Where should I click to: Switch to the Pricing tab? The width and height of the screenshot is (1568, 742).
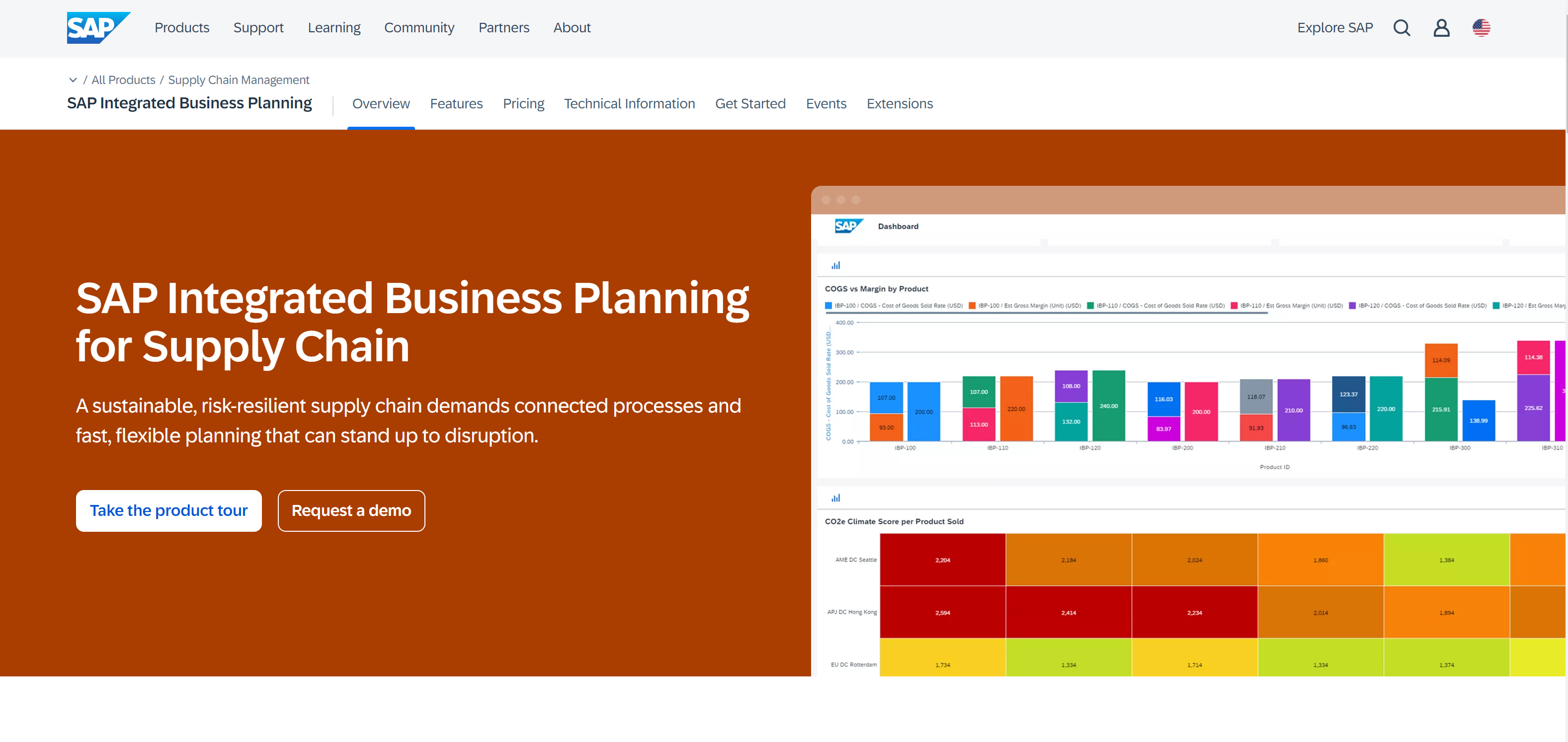tap(523, 103)
